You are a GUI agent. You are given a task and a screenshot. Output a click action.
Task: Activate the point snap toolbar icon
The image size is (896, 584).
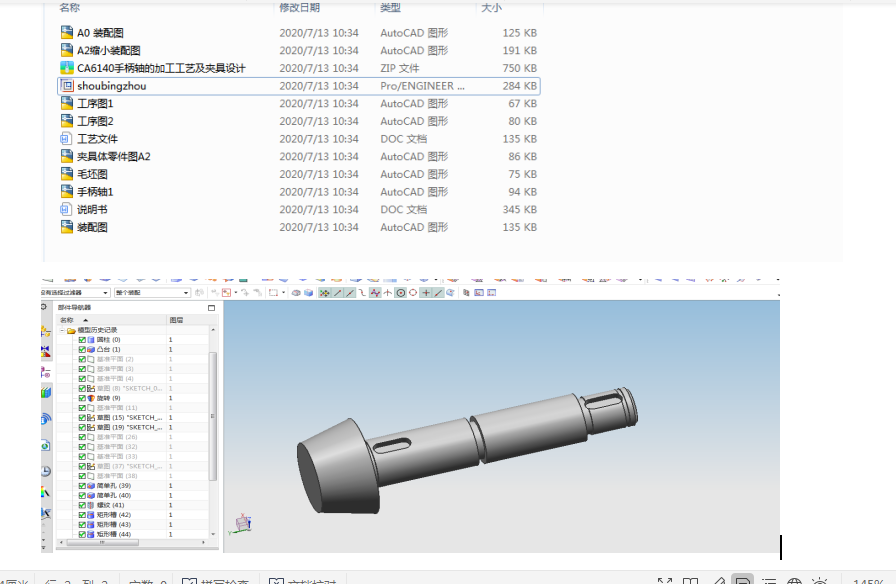pyautogui.click(x=325, y=291)
